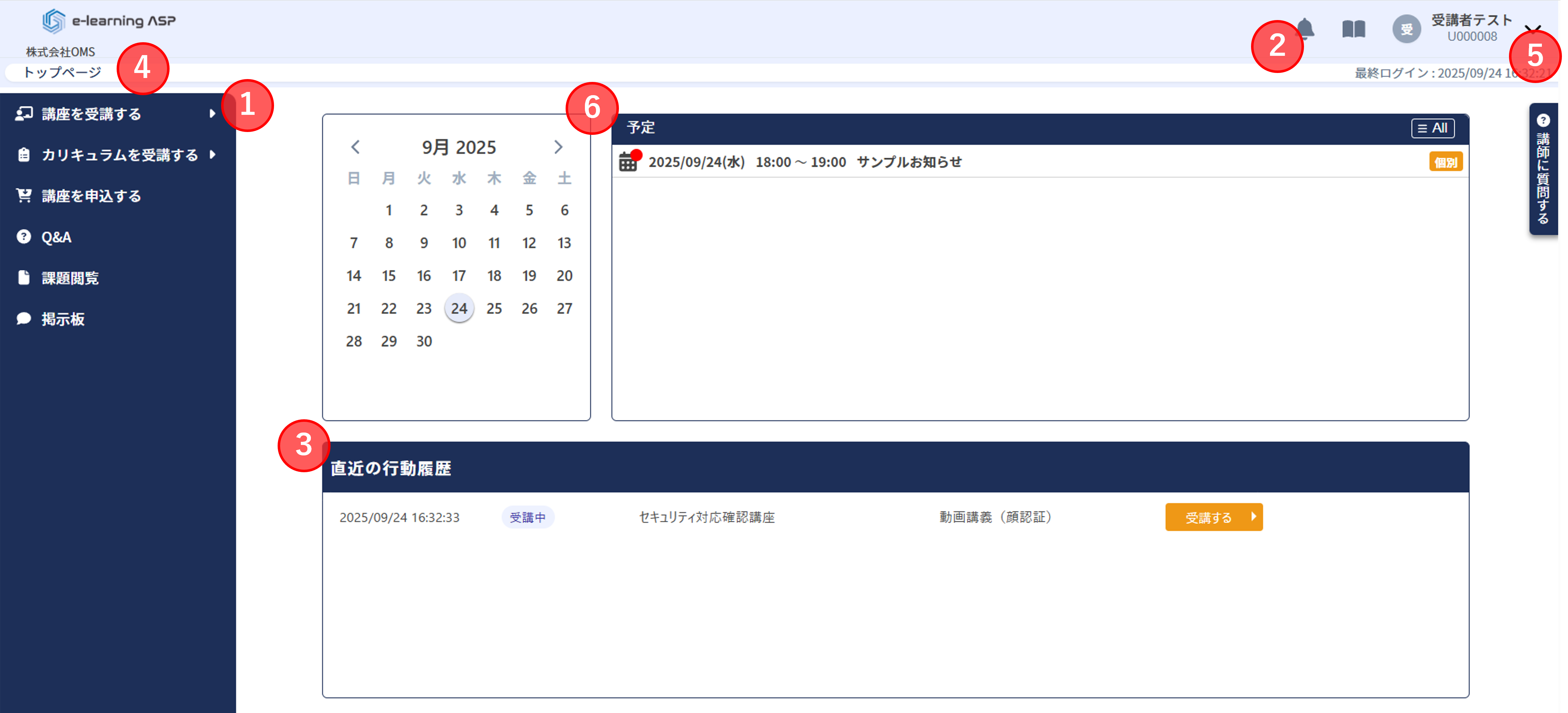Toggle the All schedule filter button
1568x713 pixels.
point(1432,128)
